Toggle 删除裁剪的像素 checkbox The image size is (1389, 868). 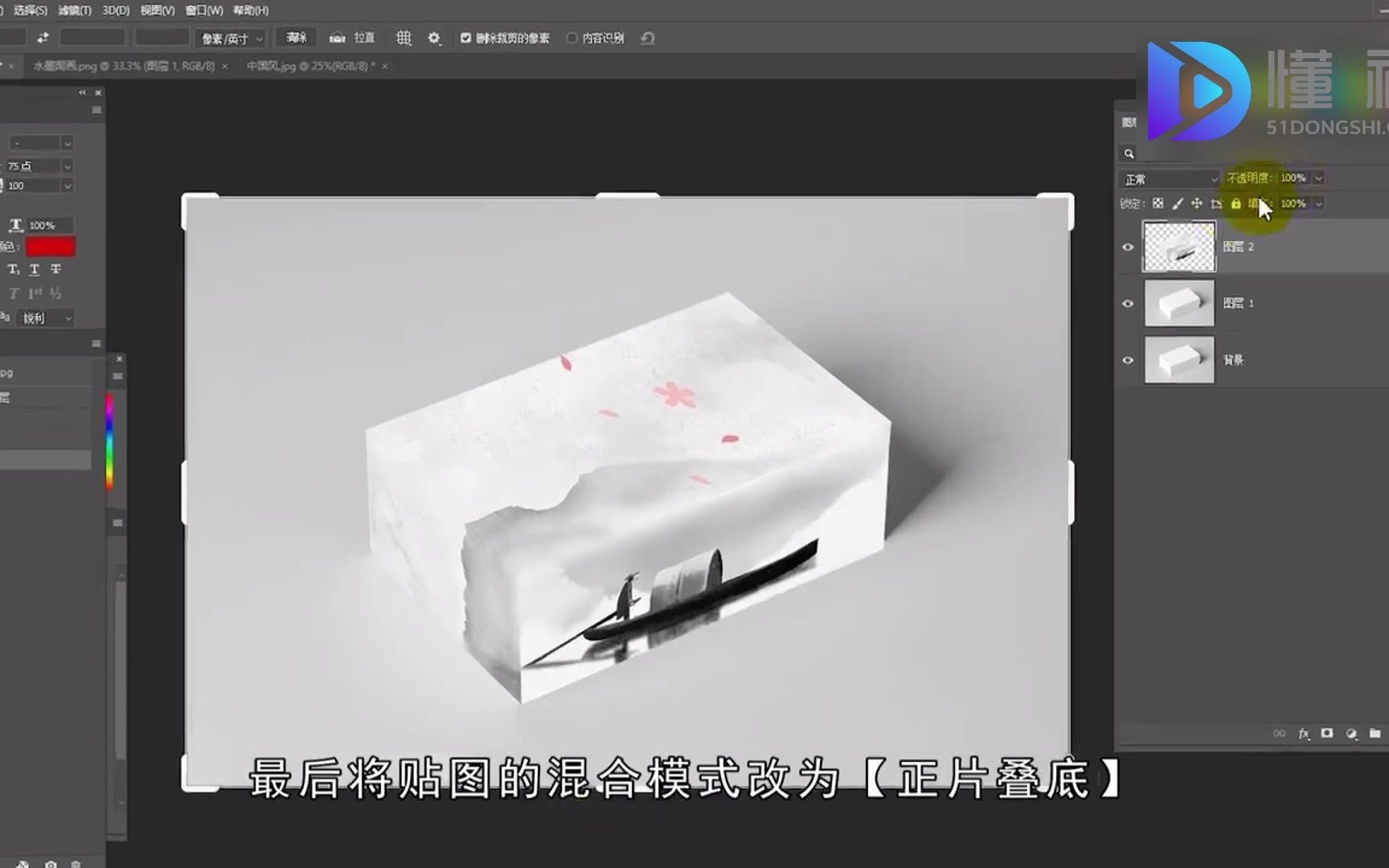pyautogui.click(x=465, y=38)
